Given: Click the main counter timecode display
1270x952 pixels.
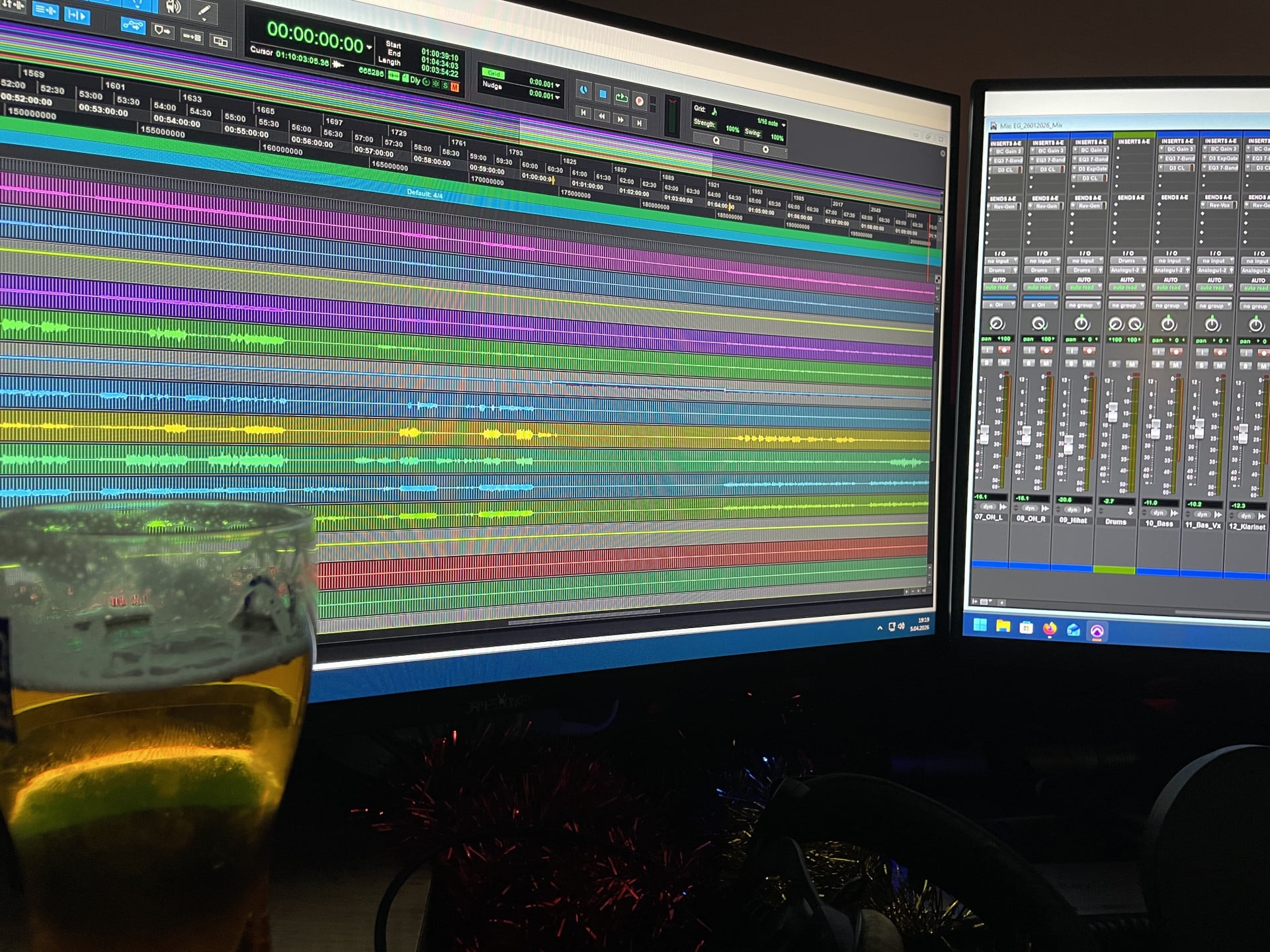Looking at the screenshot, I should [316, 38].
